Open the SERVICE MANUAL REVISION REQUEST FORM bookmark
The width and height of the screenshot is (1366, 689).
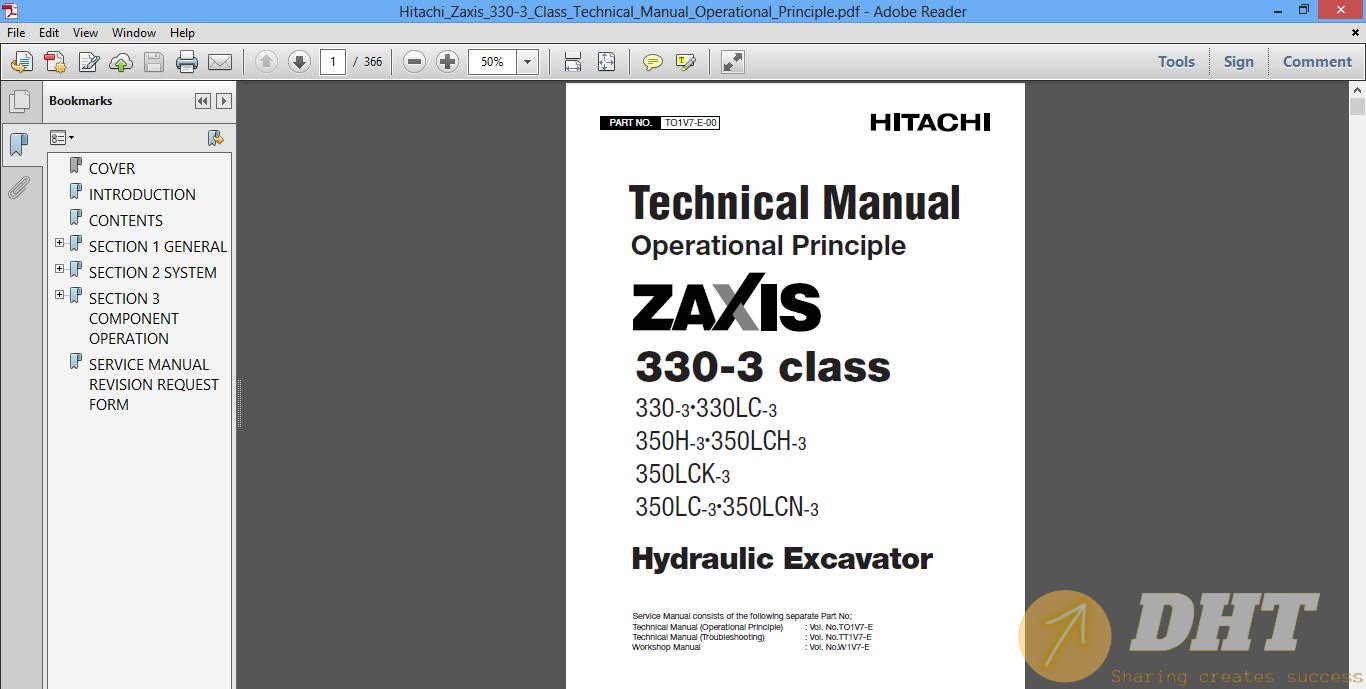point(154,384)
